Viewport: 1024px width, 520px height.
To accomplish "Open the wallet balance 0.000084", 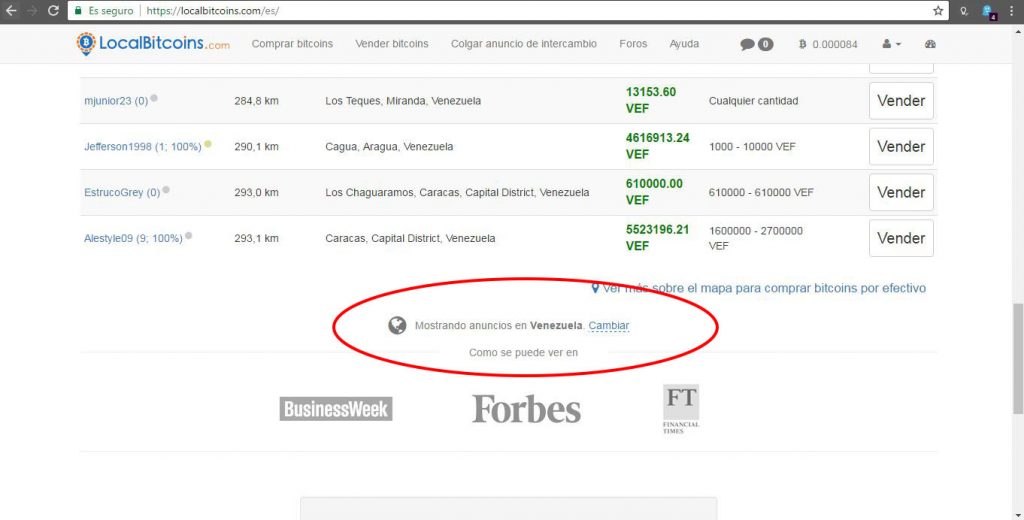I will (x=828, y=44).
